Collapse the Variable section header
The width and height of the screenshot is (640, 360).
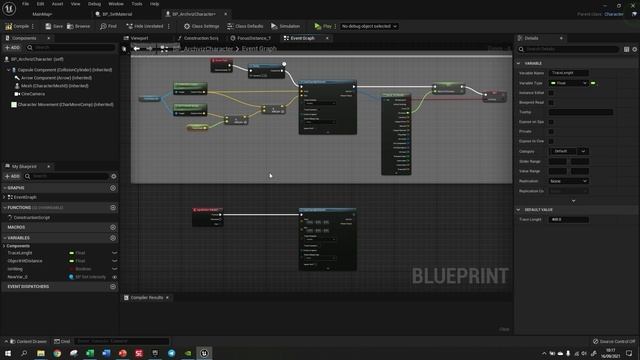tap(519, 63)
